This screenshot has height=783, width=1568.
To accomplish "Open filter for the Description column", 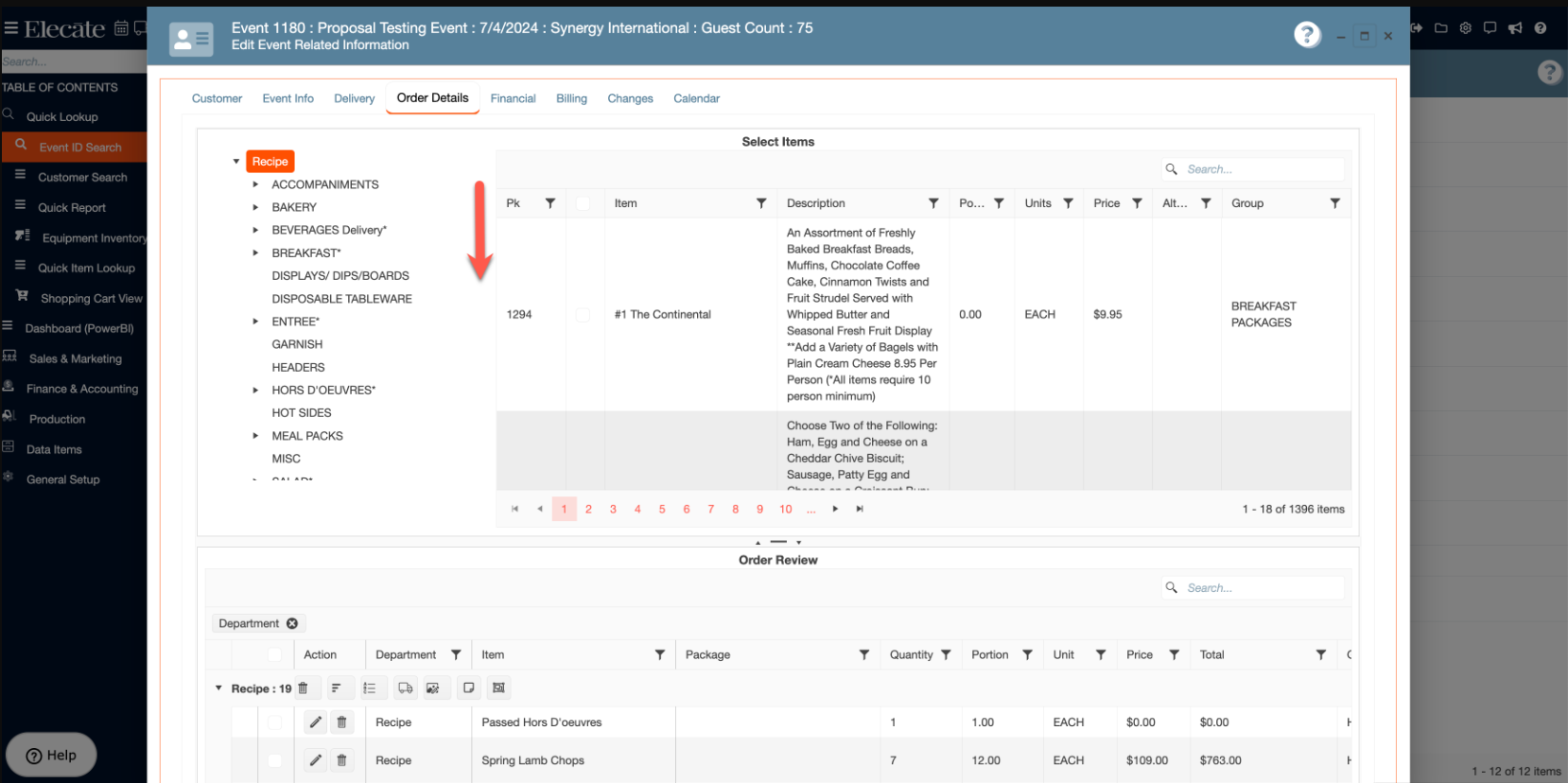I will pyautogui.click(x=933, y=203).
